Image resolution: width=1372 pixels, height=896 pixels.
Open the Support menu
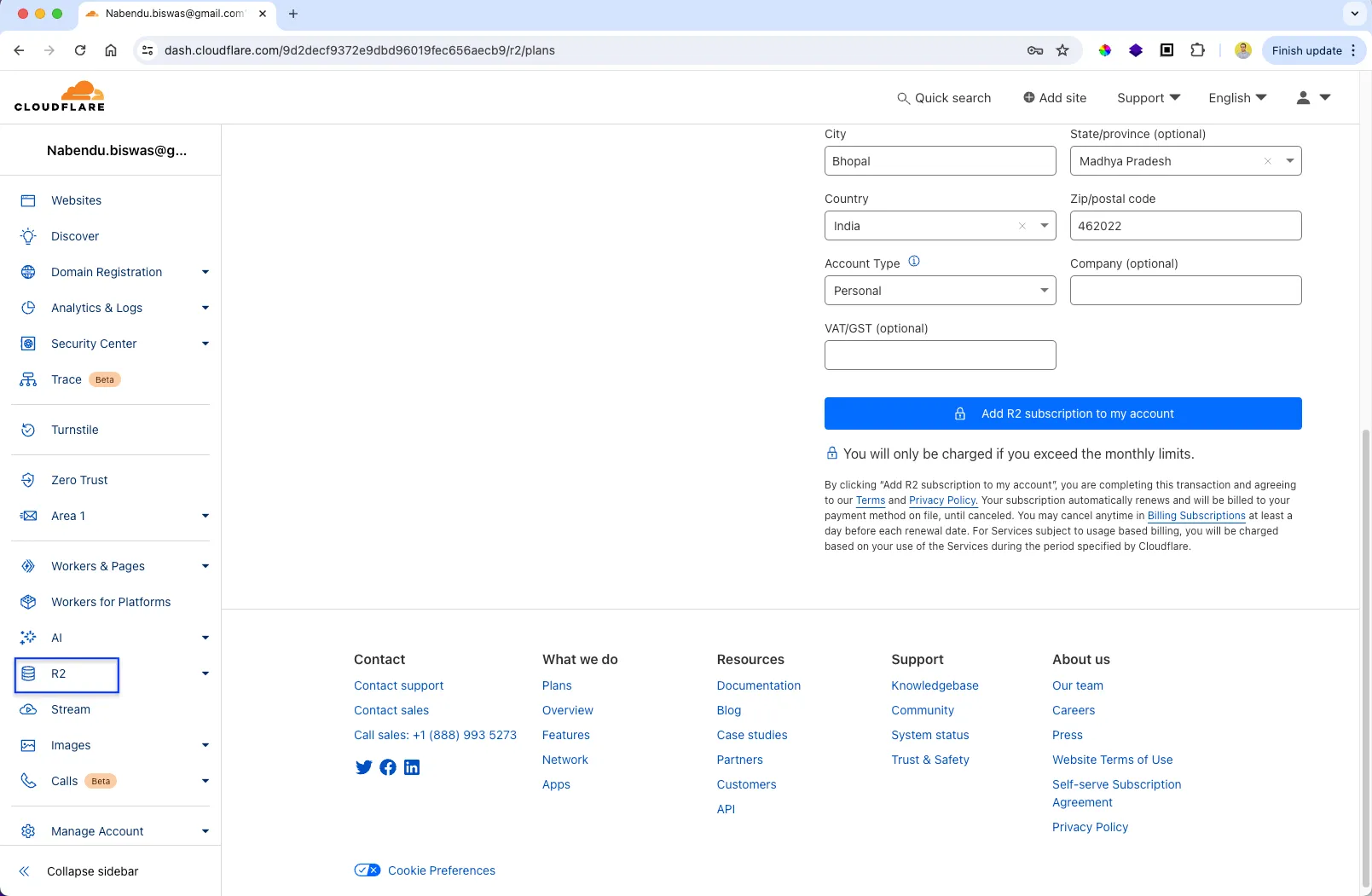coord(1149,98)
